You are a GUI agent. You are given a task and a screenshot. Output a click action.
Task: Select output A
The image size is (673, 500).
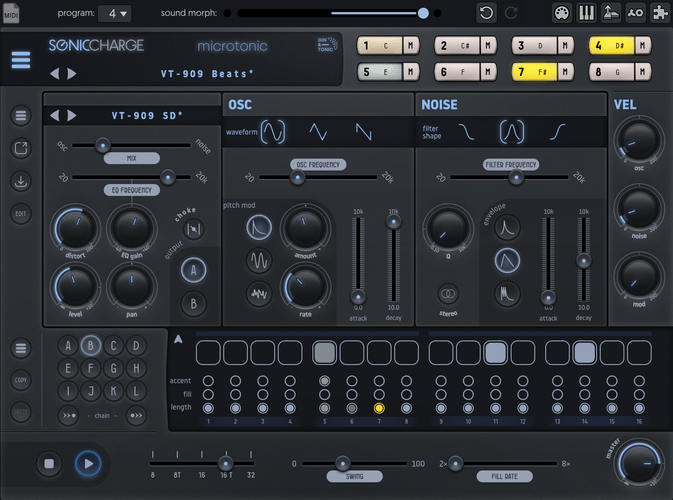[194, 270]
